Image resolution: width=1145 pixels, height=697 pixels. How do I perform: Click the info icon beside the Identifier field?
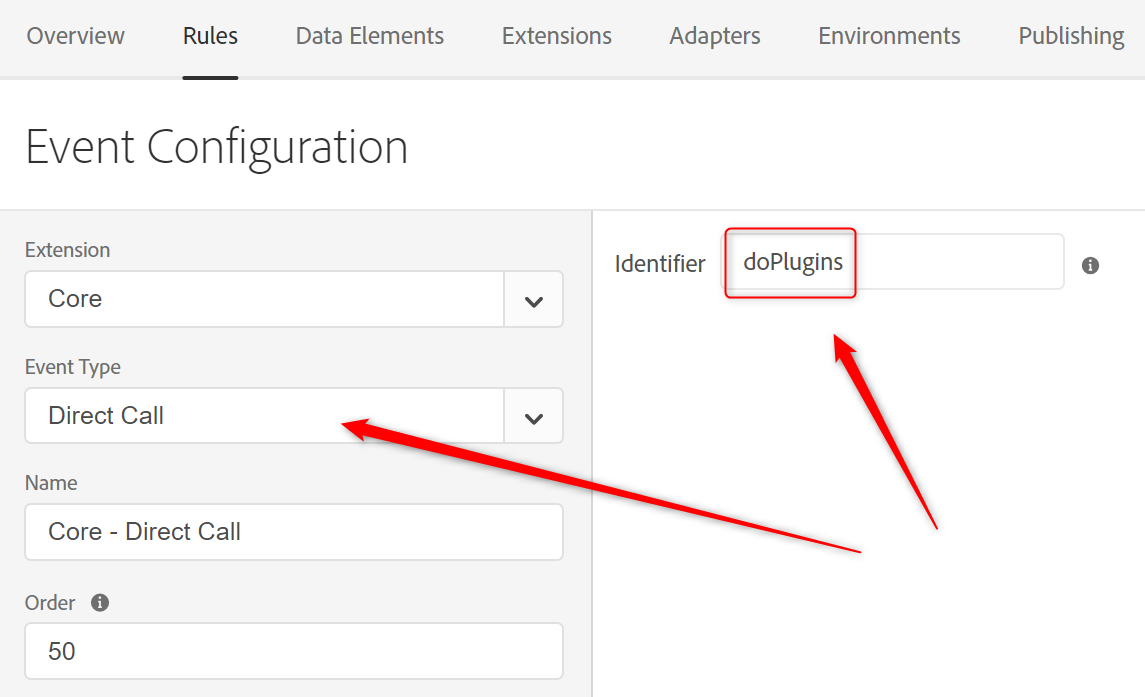[1091, 265]
